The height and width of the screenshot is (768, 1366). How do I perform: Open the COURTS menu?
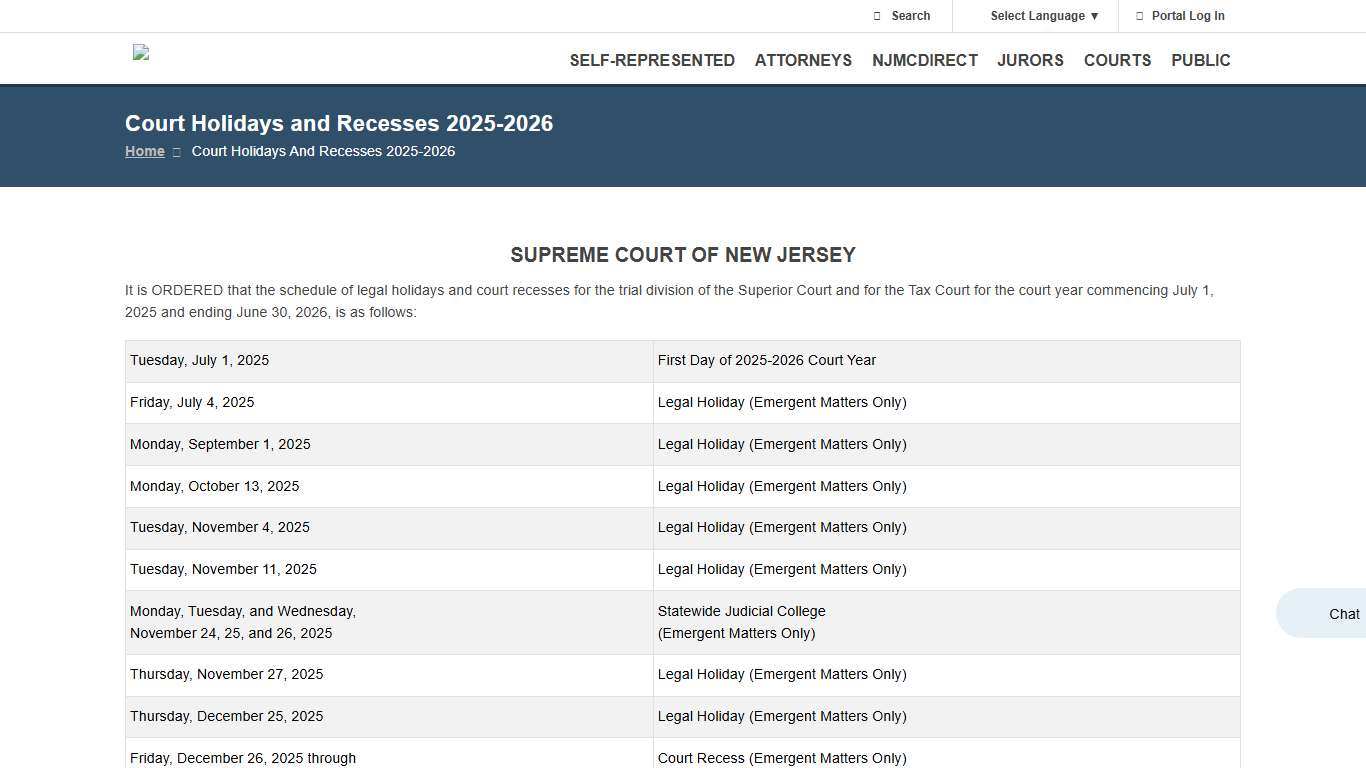click(x=1117, y=60)
